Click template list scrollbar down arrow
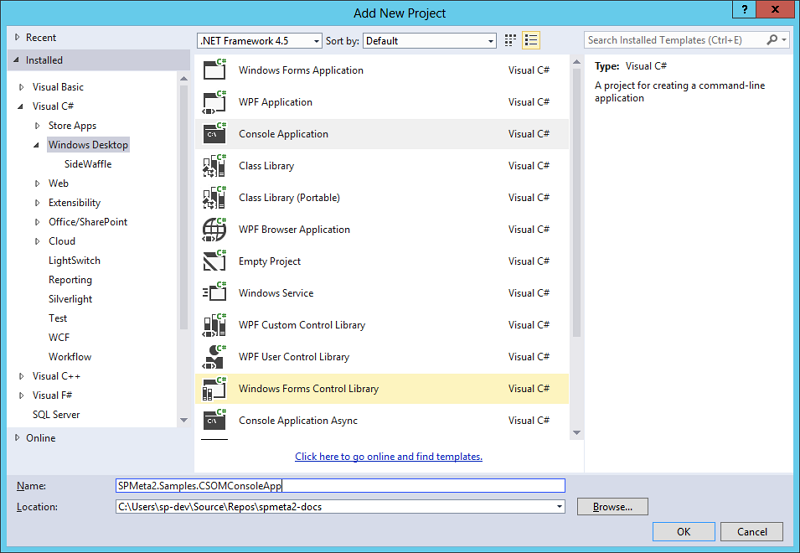 pyautogui.click(x=577, y=433)
